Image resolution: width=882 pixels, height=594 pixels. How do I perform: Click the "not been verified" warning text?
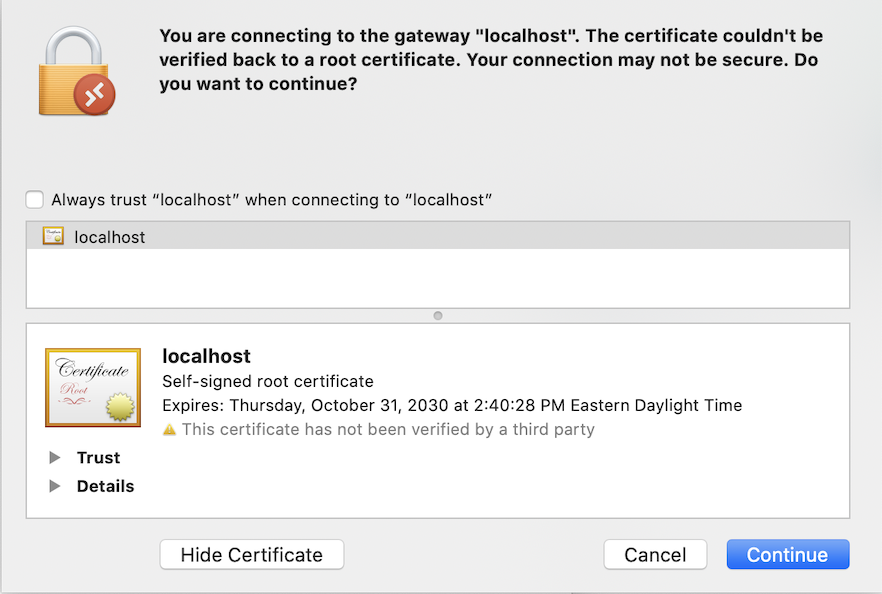click(x=388, y=430)
